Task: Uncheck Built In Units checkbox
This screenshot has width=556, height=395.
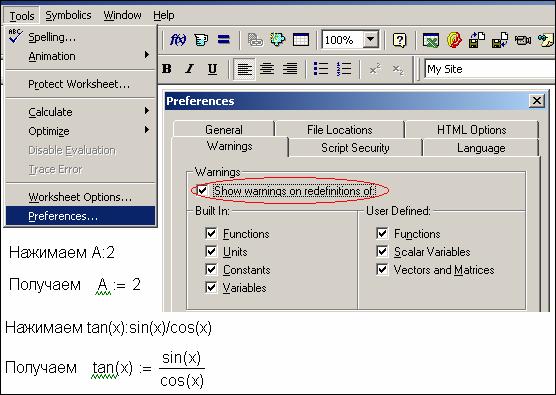Action: 211,251
